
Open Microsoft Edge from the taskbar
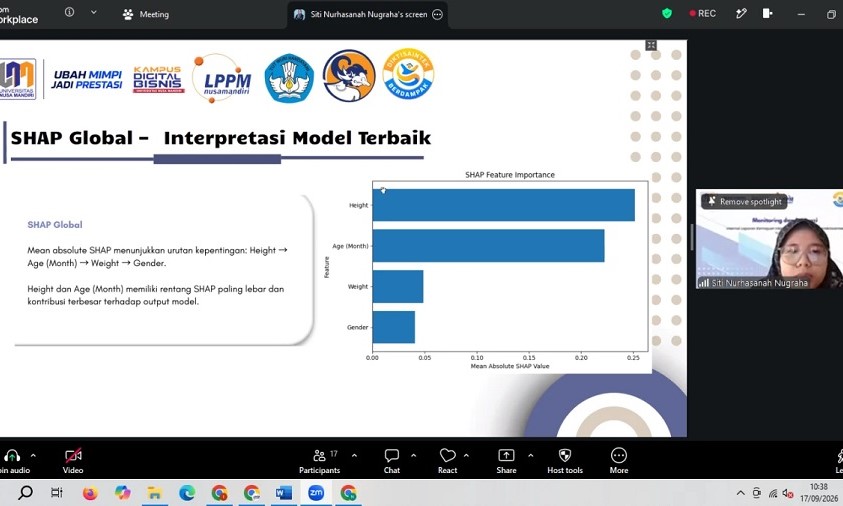(187, 493)
